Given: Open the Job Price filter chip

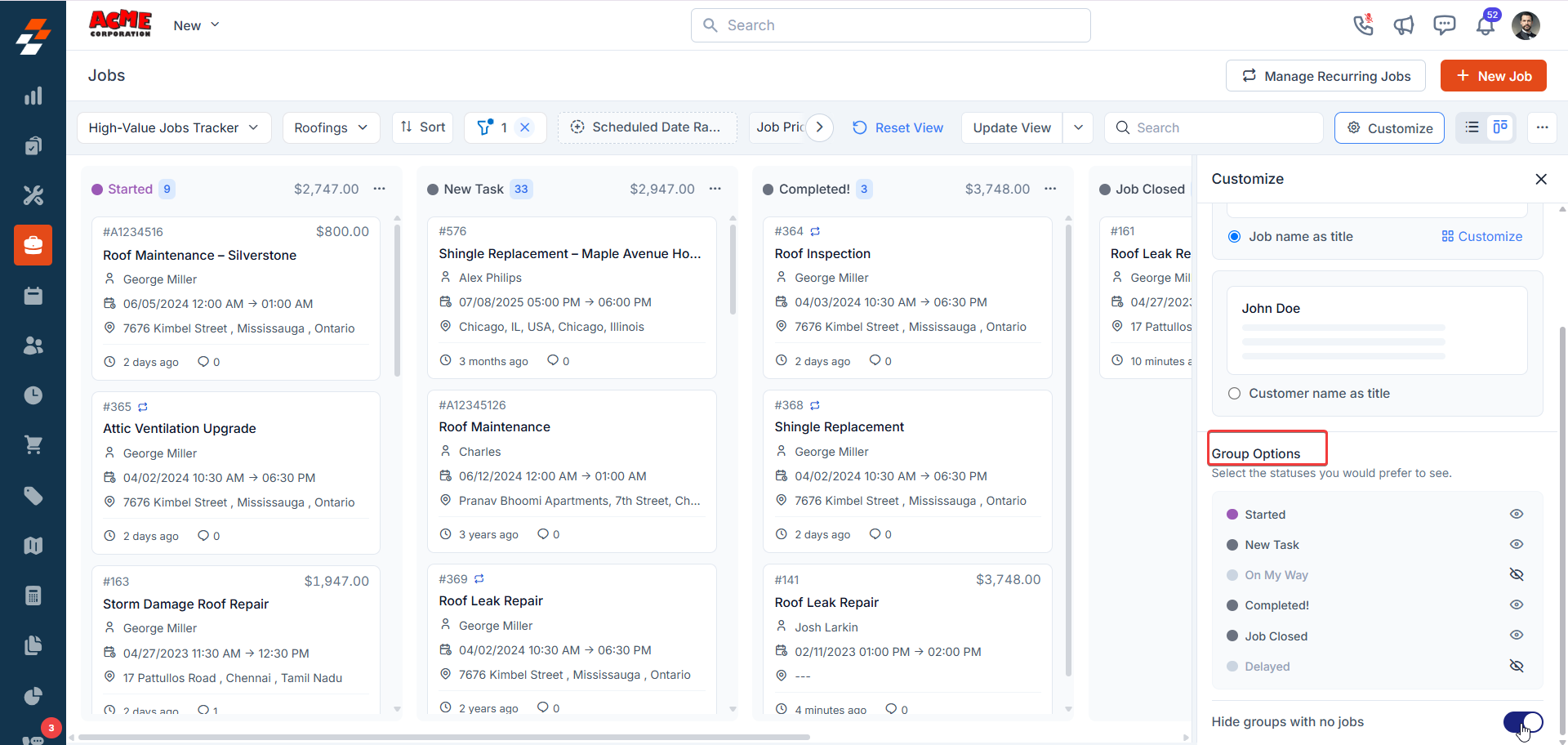Looking at the screenshot, I should [x=779, y=127].
